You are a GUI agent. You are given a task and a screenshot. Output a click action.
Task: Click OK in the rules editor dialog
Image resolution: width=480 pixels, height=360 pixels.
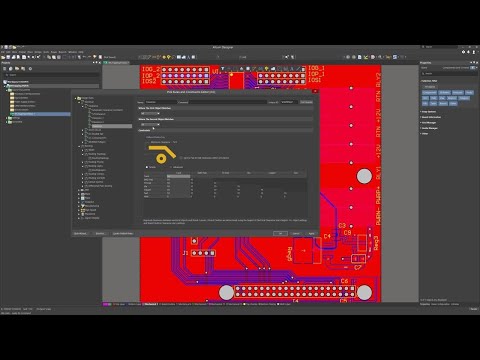280,233
